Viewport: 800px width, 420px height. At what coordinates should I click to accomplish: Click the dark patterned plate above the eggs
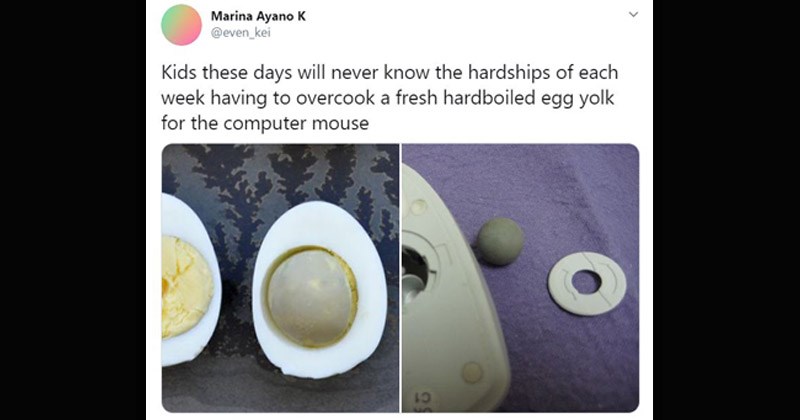tap(281, 174)
